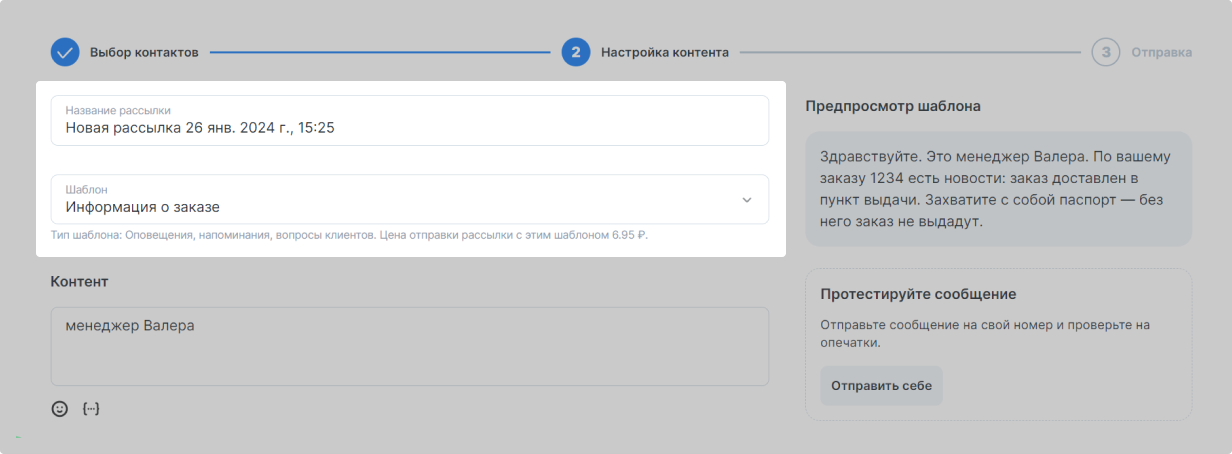Click the chevron arrow in template selector
1232x454 pixels.
click(x=746, y=200)
